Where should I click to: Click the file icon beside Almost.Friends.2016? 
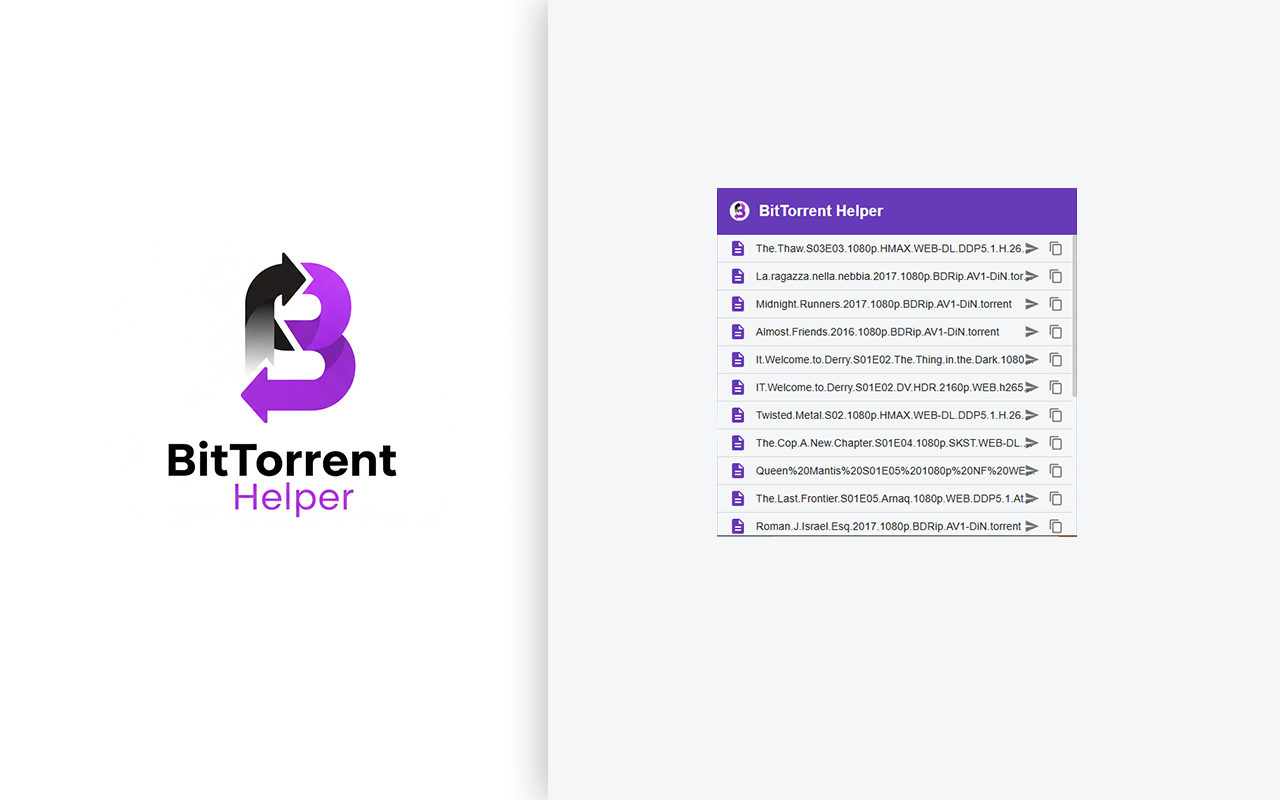[738, 332]
